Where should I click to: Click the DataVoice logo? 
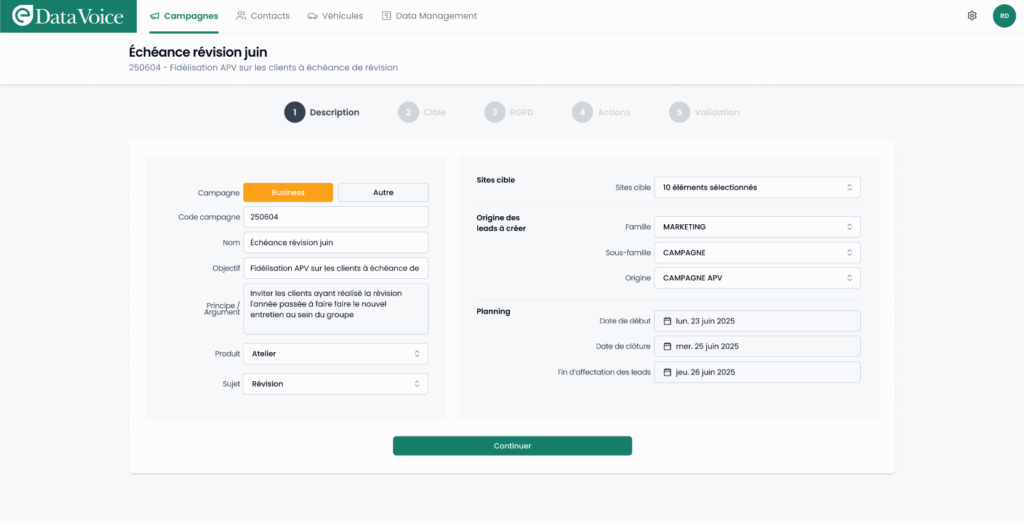(68, 16)
